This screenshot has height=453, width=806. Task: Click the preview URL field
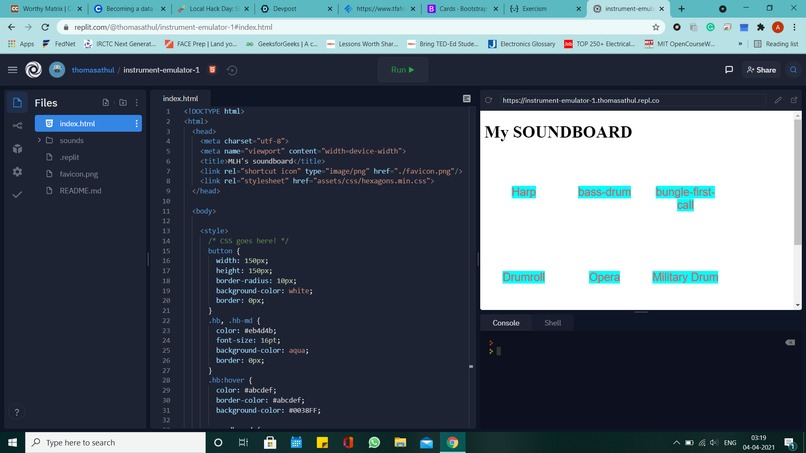(632, 100)
